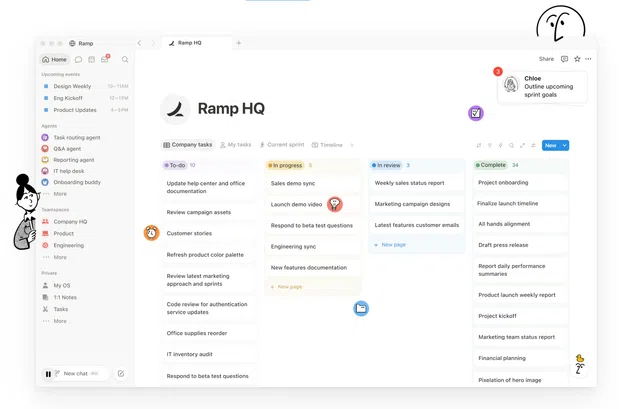This screenshot has height=409, width=619.
Task: Open the 'Sales demo sync' card
Action: pos(313,183)
